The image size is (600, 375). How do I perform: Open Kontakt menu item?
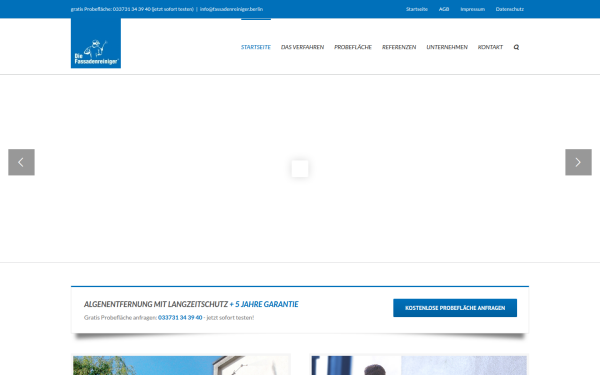click(x=490, y=47)
